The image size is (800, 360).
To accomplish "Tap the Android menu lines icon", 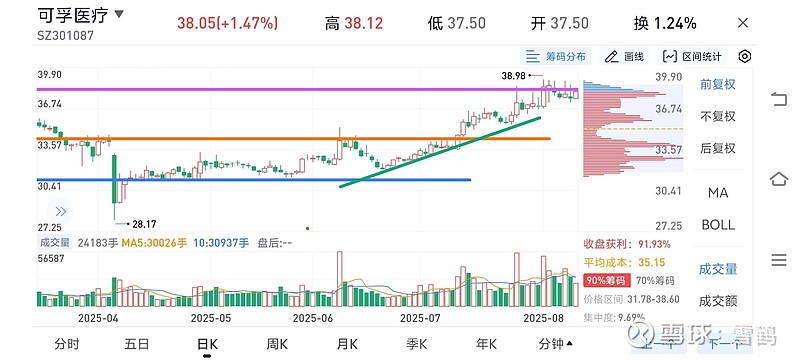I will tap(779, 260).
